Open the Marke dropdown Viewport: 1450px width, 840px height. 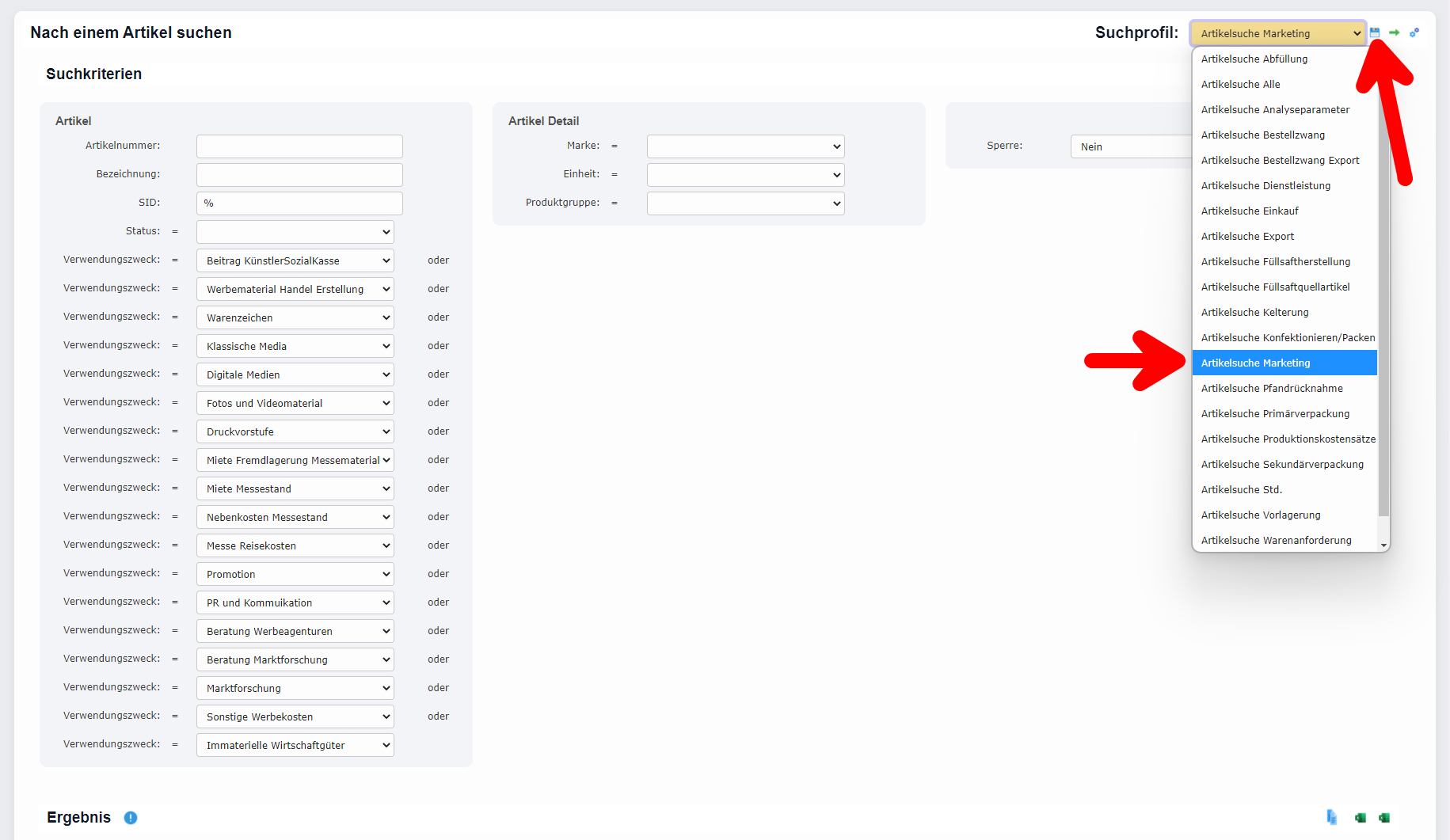coord(745,146)
